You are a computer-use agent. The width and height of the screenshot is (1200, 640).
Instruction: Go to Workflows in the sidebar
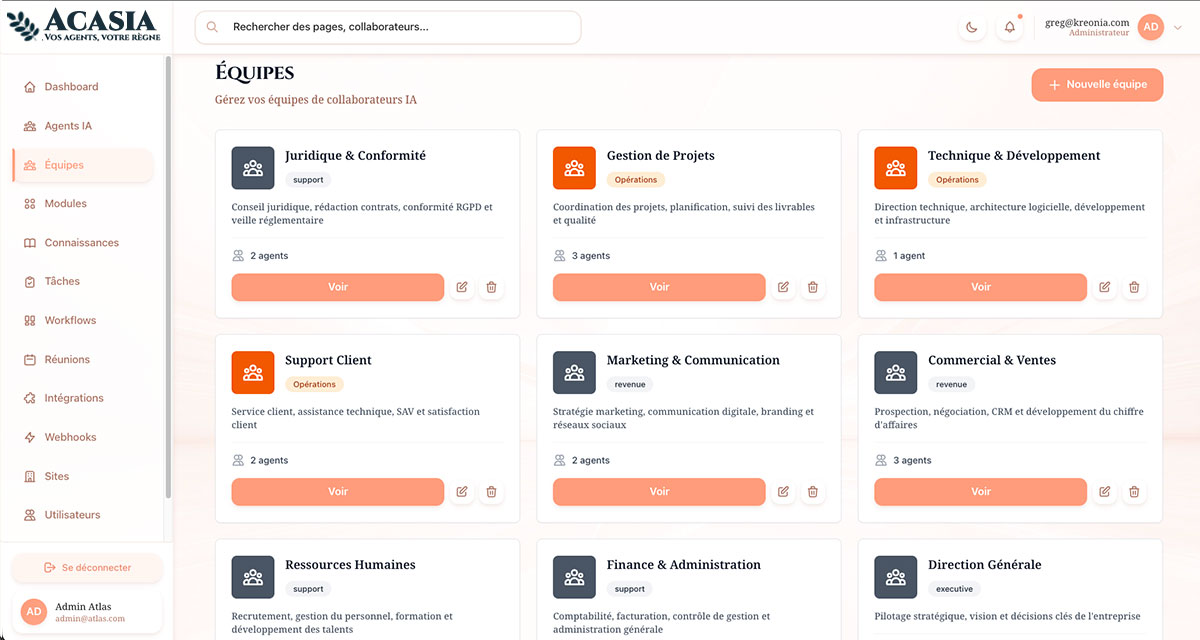70,320
